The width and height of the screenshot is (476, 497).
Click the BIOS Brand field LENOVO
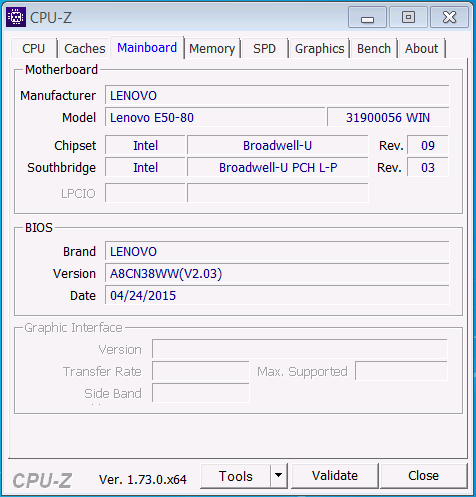[x=277, y=251]
